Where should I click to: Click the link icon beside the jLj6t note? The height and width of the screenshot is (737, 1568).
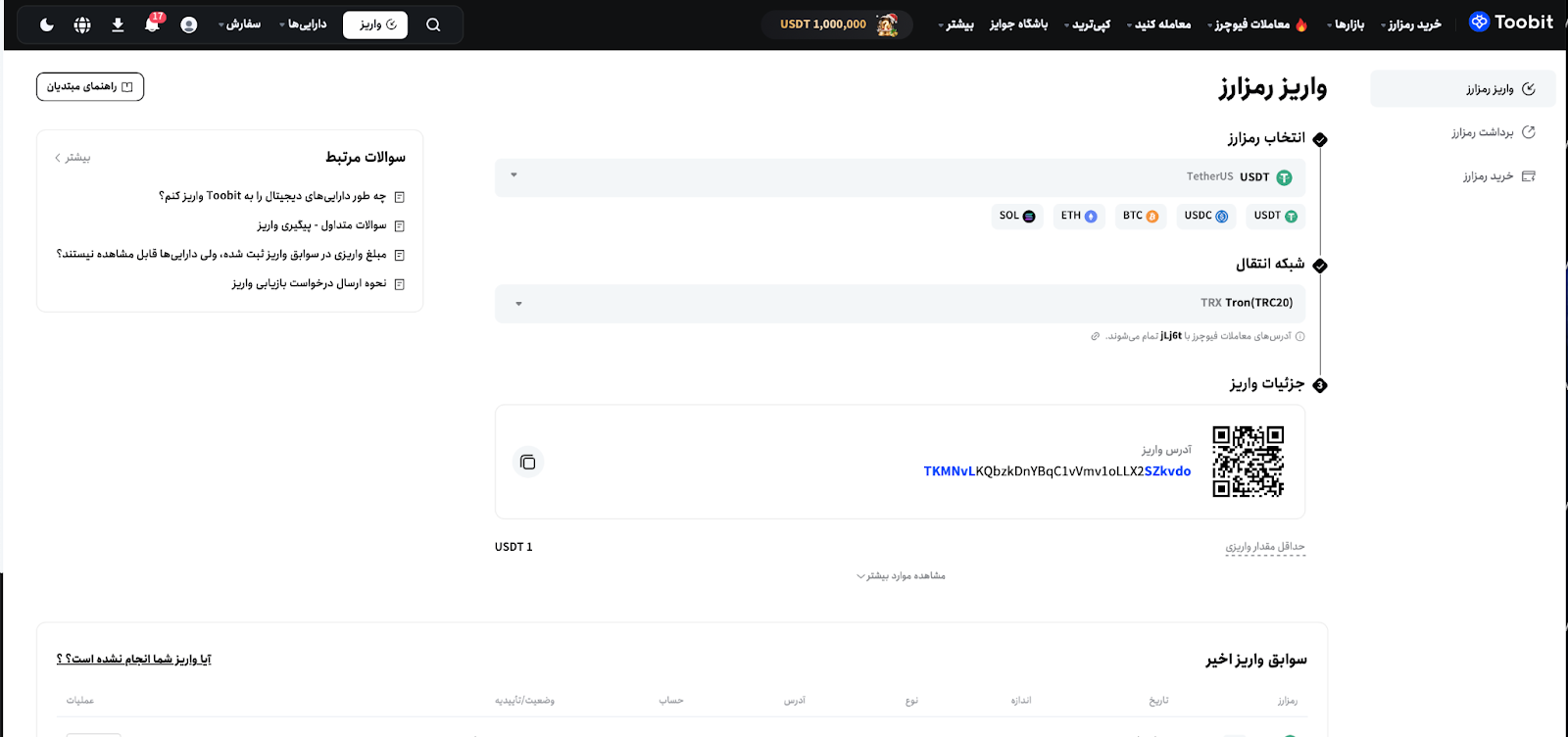click(x=1095, y=336)
